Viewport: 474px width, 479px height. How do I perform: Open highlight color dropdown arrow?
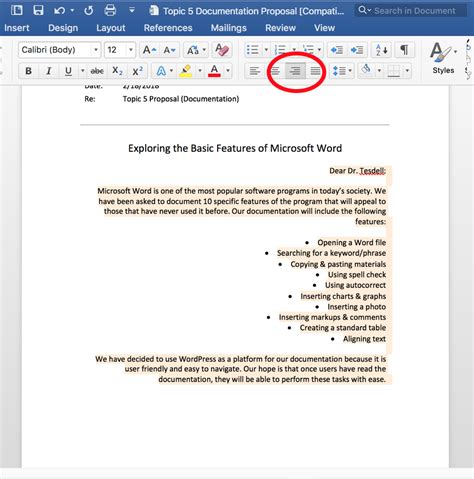pos(200,71)
